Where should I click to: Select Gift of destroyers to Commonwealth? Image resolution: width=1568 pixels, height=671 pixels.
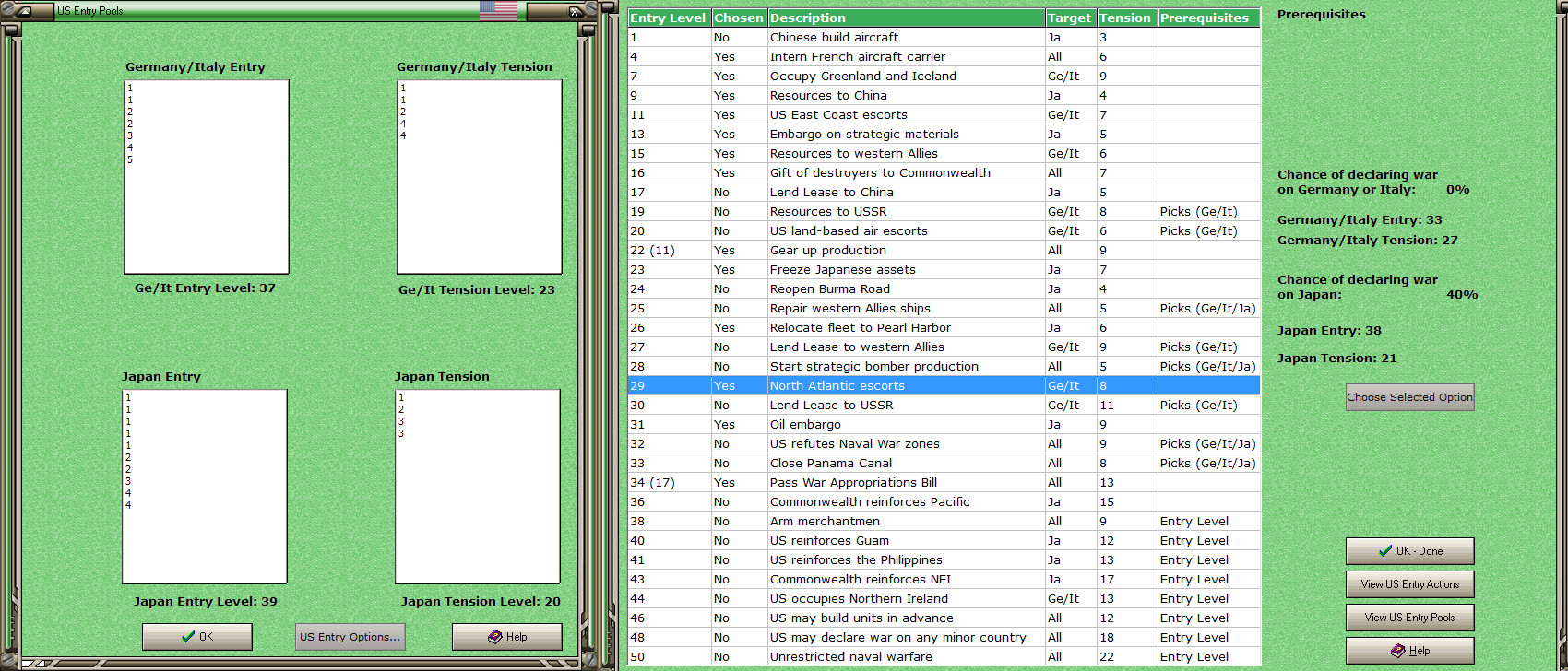pos(944,172)
